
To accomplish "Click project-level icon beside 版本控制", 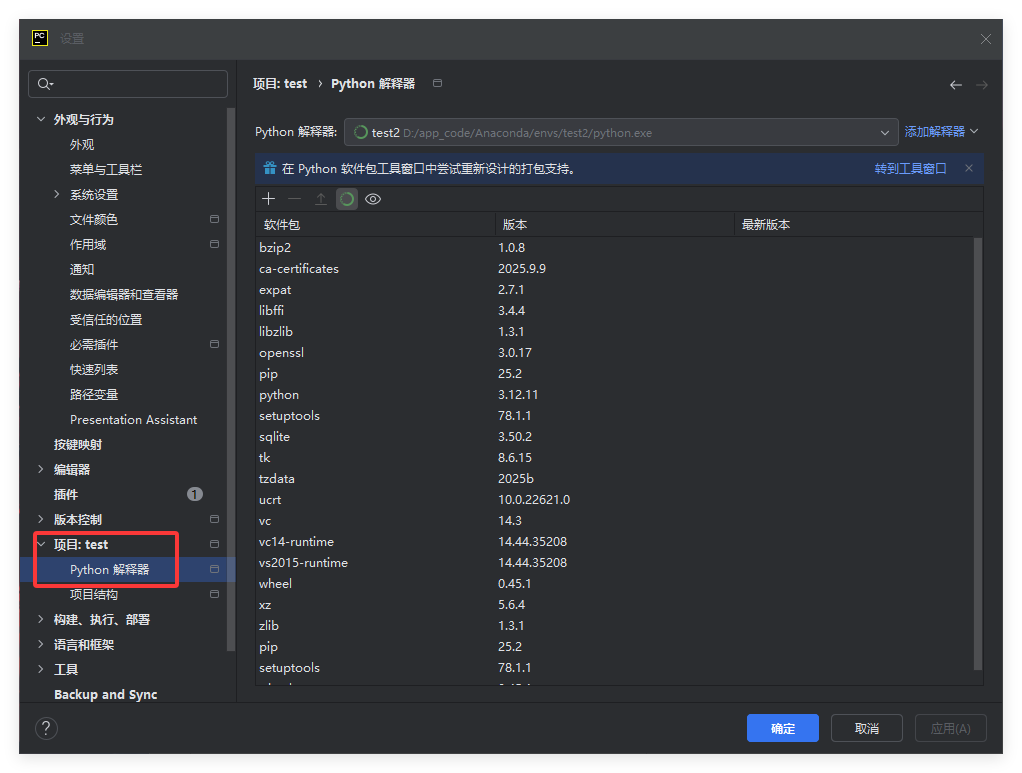I will pos(214,519).
